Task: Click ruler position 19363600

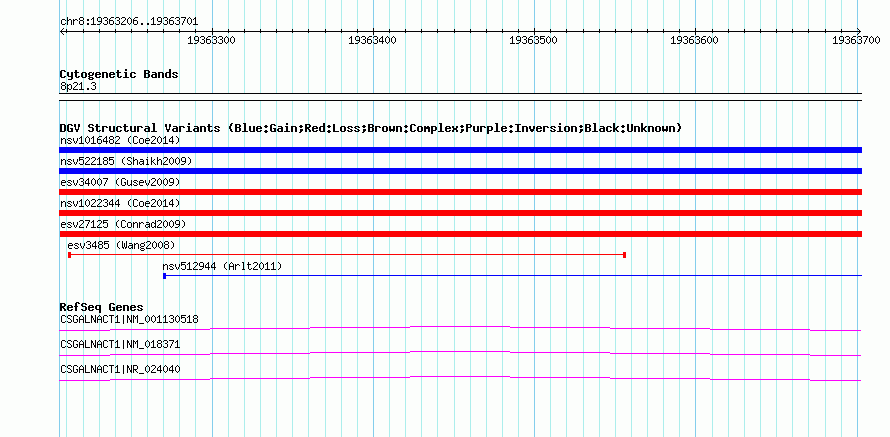Action: [x=695, y=40]
